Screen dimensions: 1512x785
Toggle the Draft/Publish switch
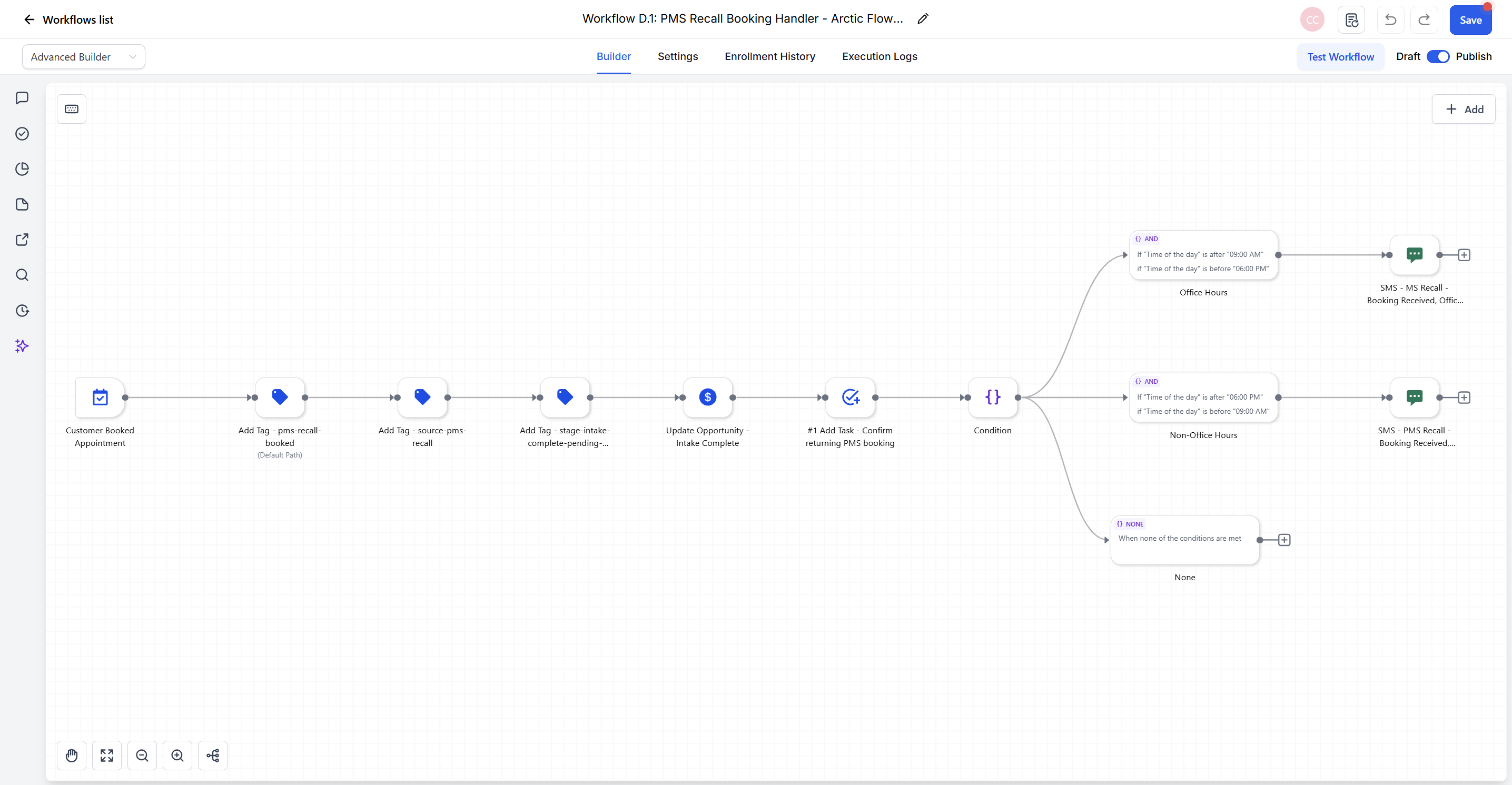[x=1437, y=56]
